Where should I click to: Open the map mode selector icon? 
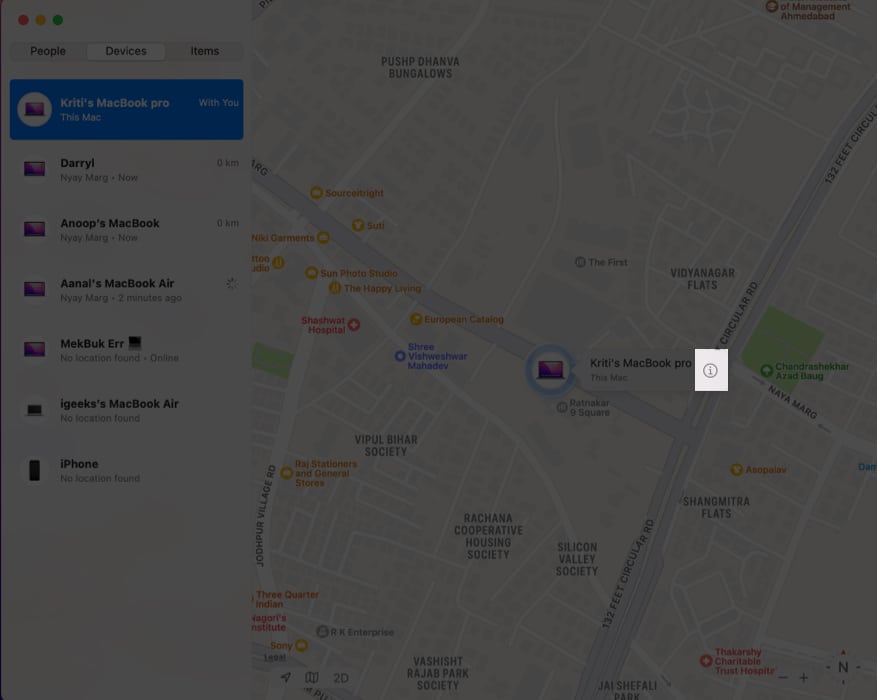pyautogui.click(x=312, y=678)
